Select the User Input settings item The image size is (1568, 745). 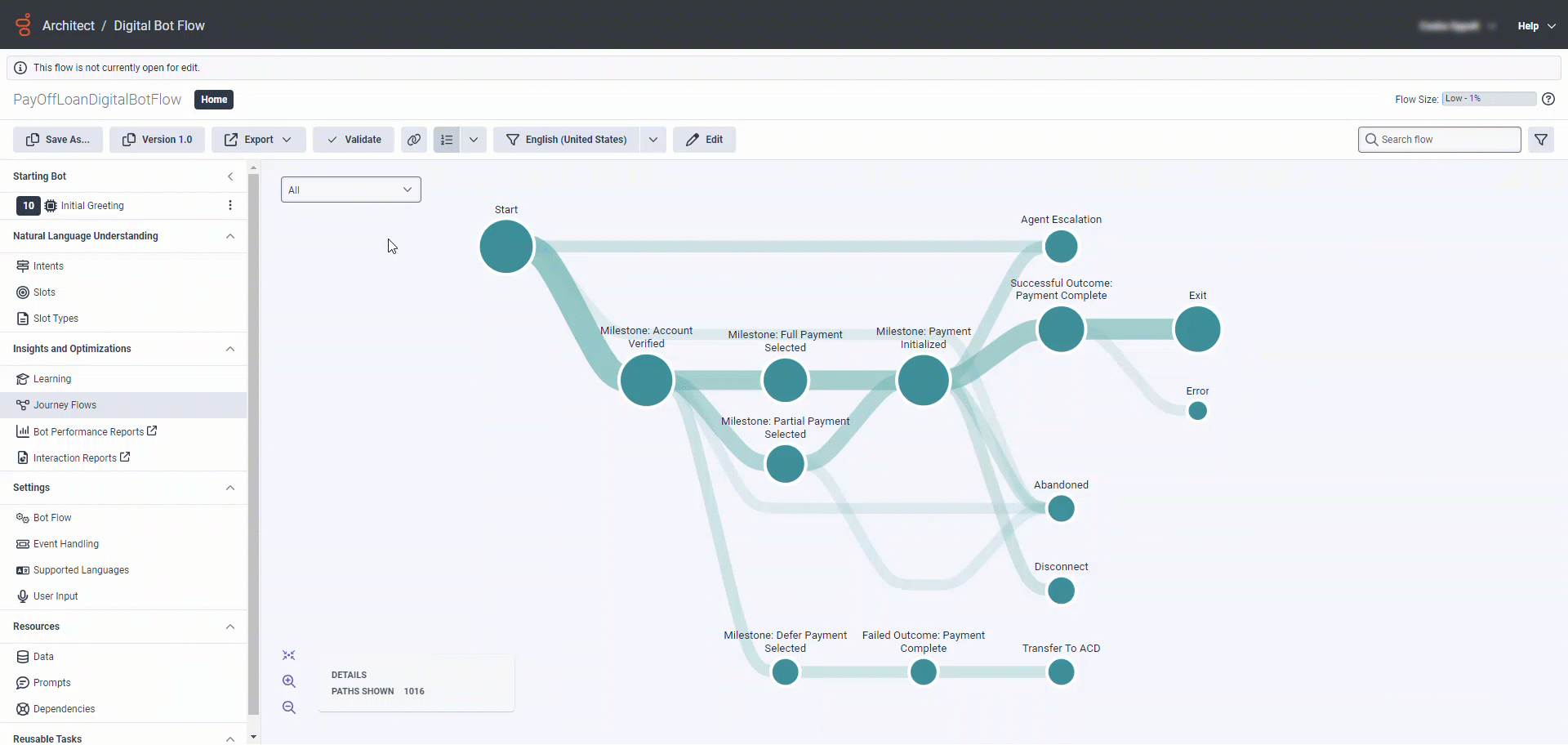click(x=56, y=596)
